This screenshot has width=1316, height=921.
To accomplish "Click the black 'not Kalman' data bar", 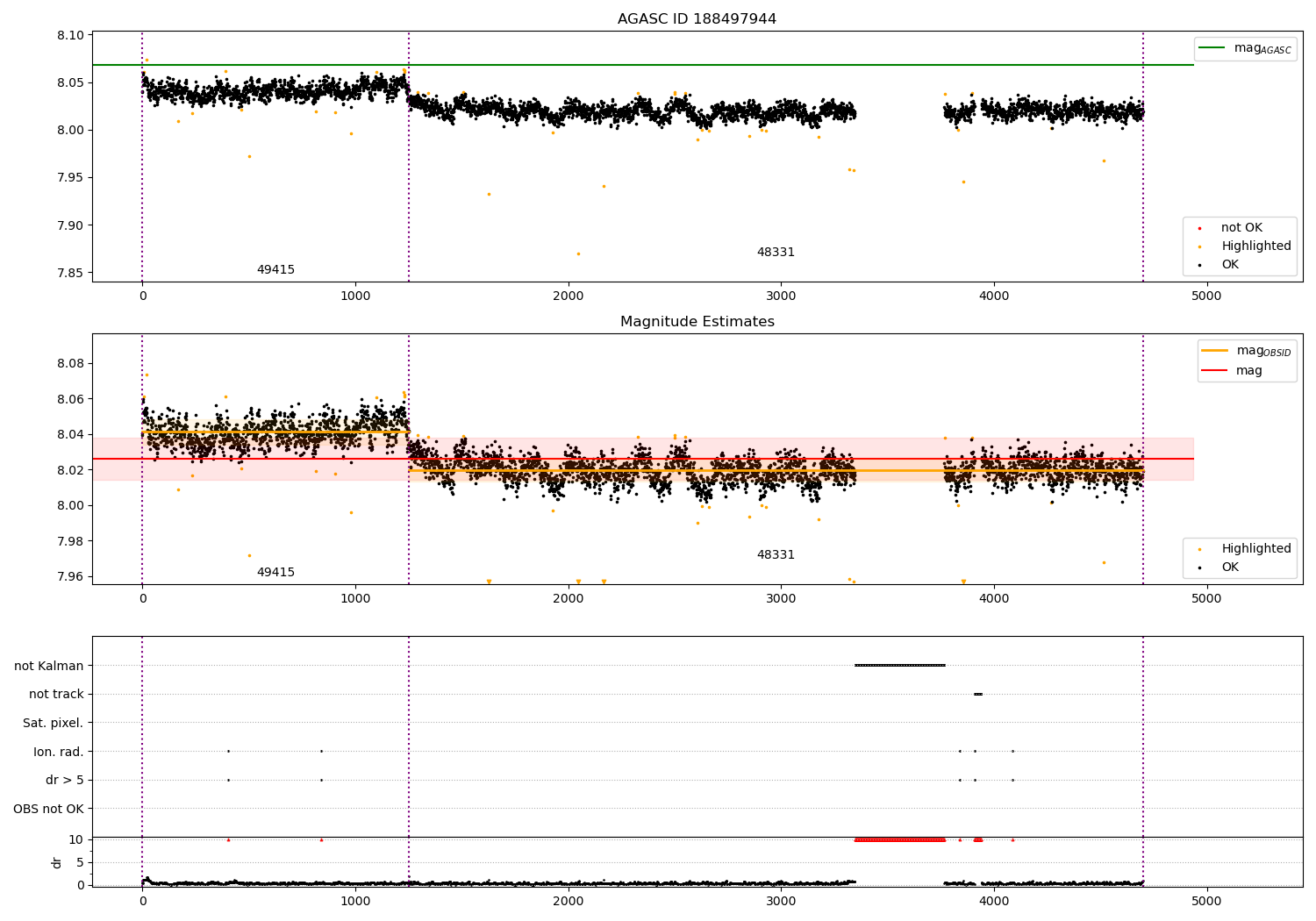I will (899, 666).
